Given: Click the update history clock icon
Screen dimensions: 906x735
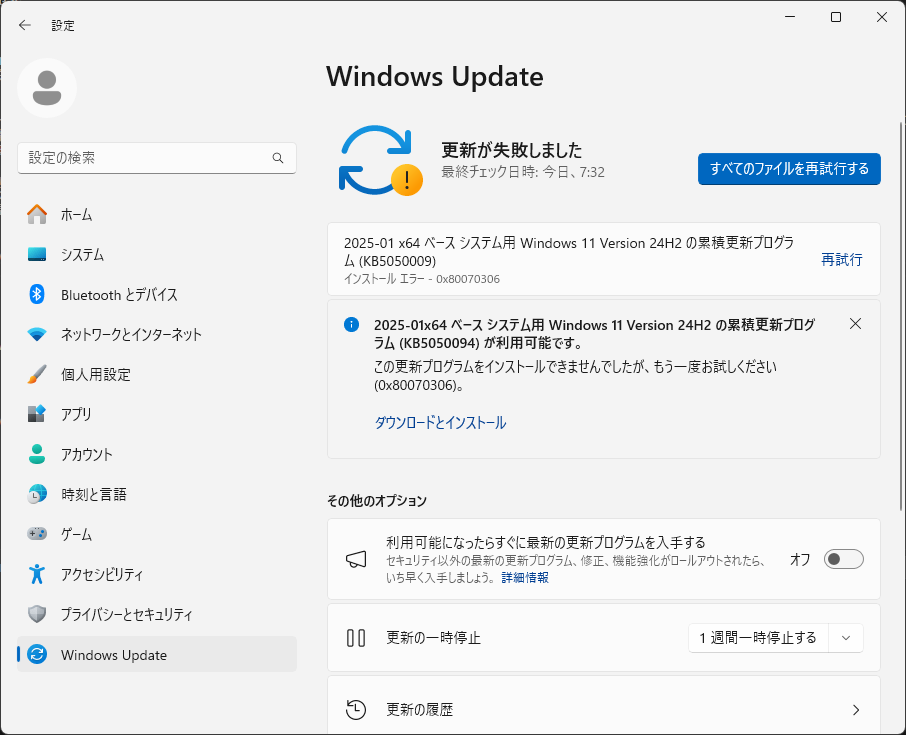Looking at the screenshot, I should (356, 710).
